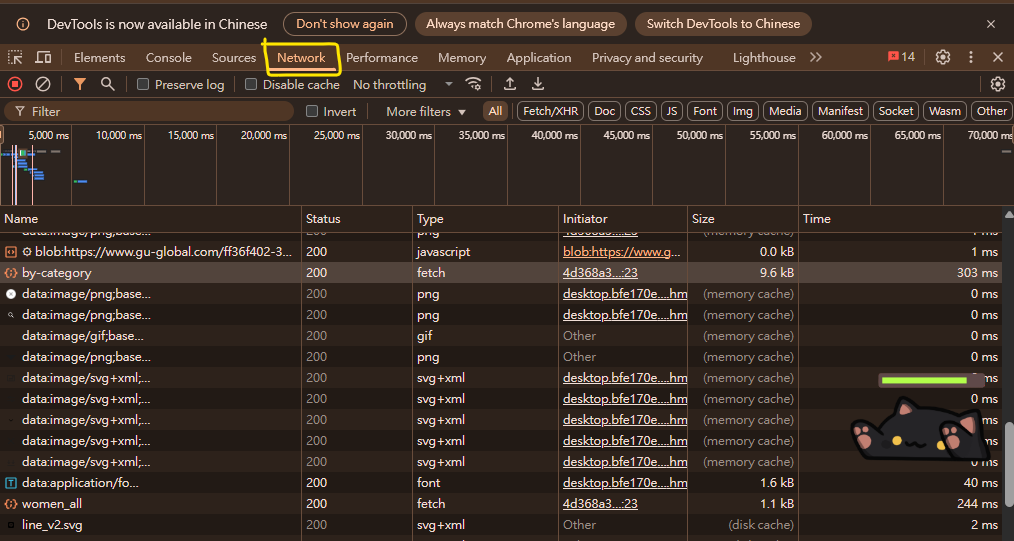Screen dimensions: 1014x541
Task: Close the DevTools panel
Action: [998, 58]
